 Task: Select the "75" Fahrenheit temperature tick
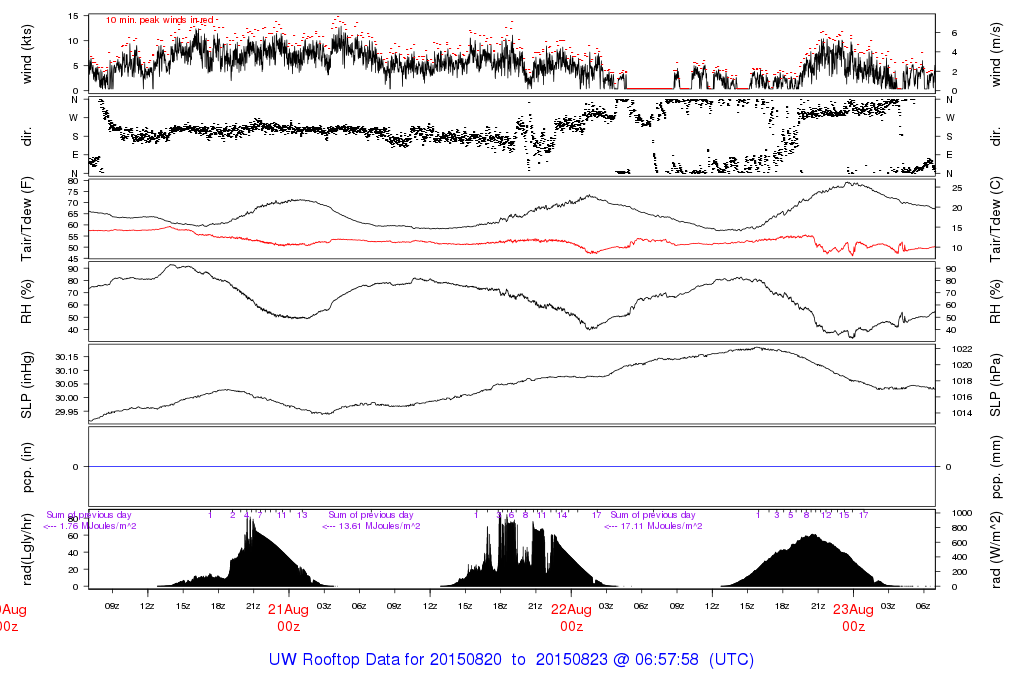(x=73, y=193)
